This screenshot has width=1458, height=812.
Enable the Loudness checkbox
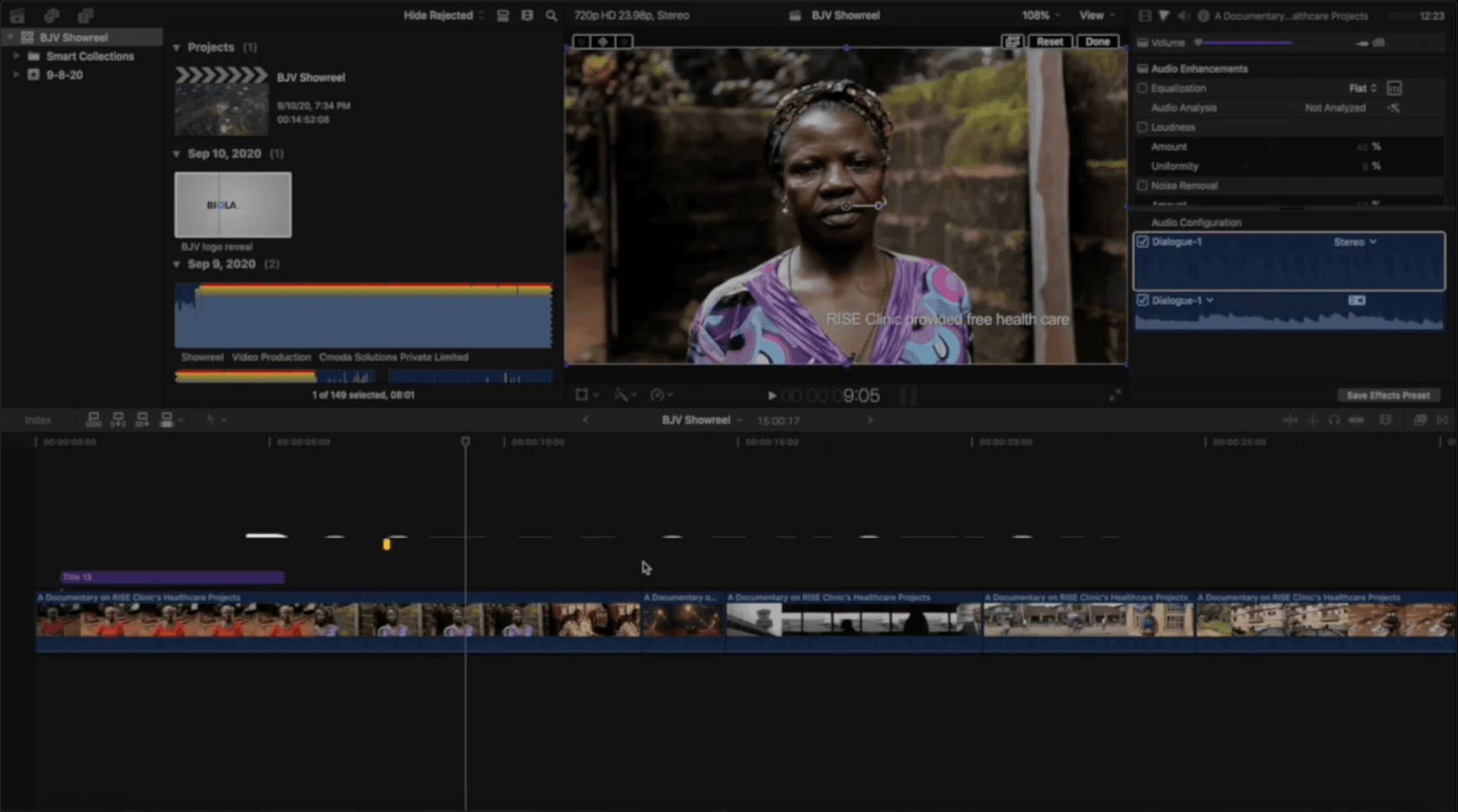(1143, 128)
